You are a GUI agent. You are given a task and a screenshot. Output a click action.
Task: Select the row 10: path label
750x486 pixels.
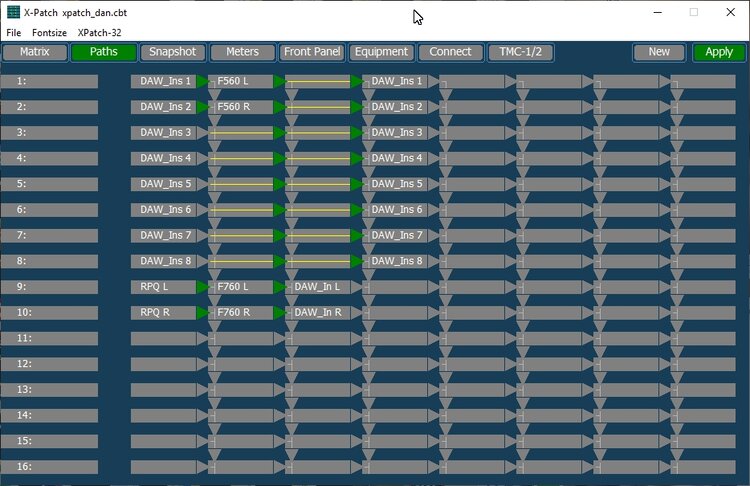[x=50, y=313]
